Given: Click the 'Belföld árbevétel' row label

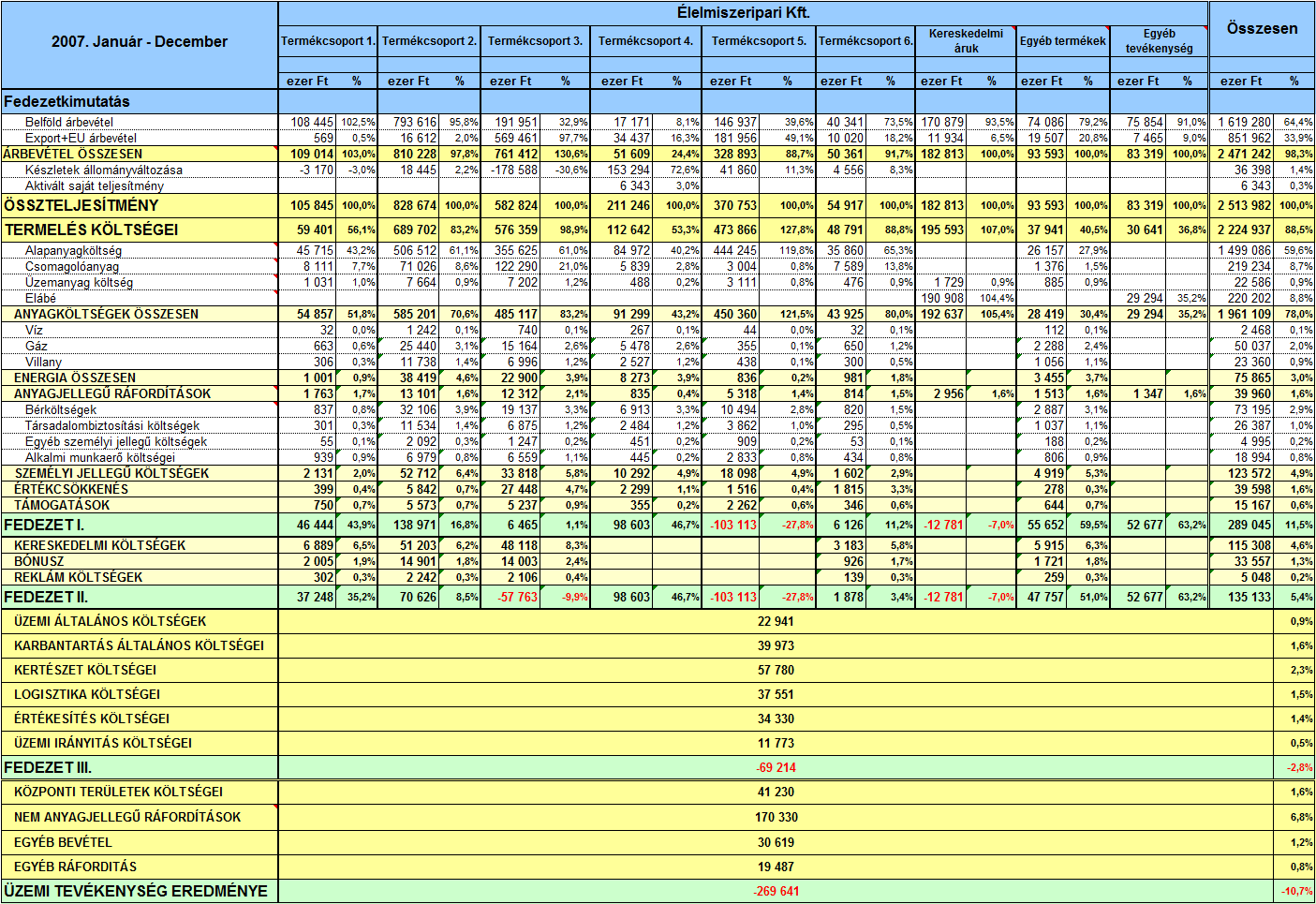Looking at the screenshot, I should coord(69,123).
